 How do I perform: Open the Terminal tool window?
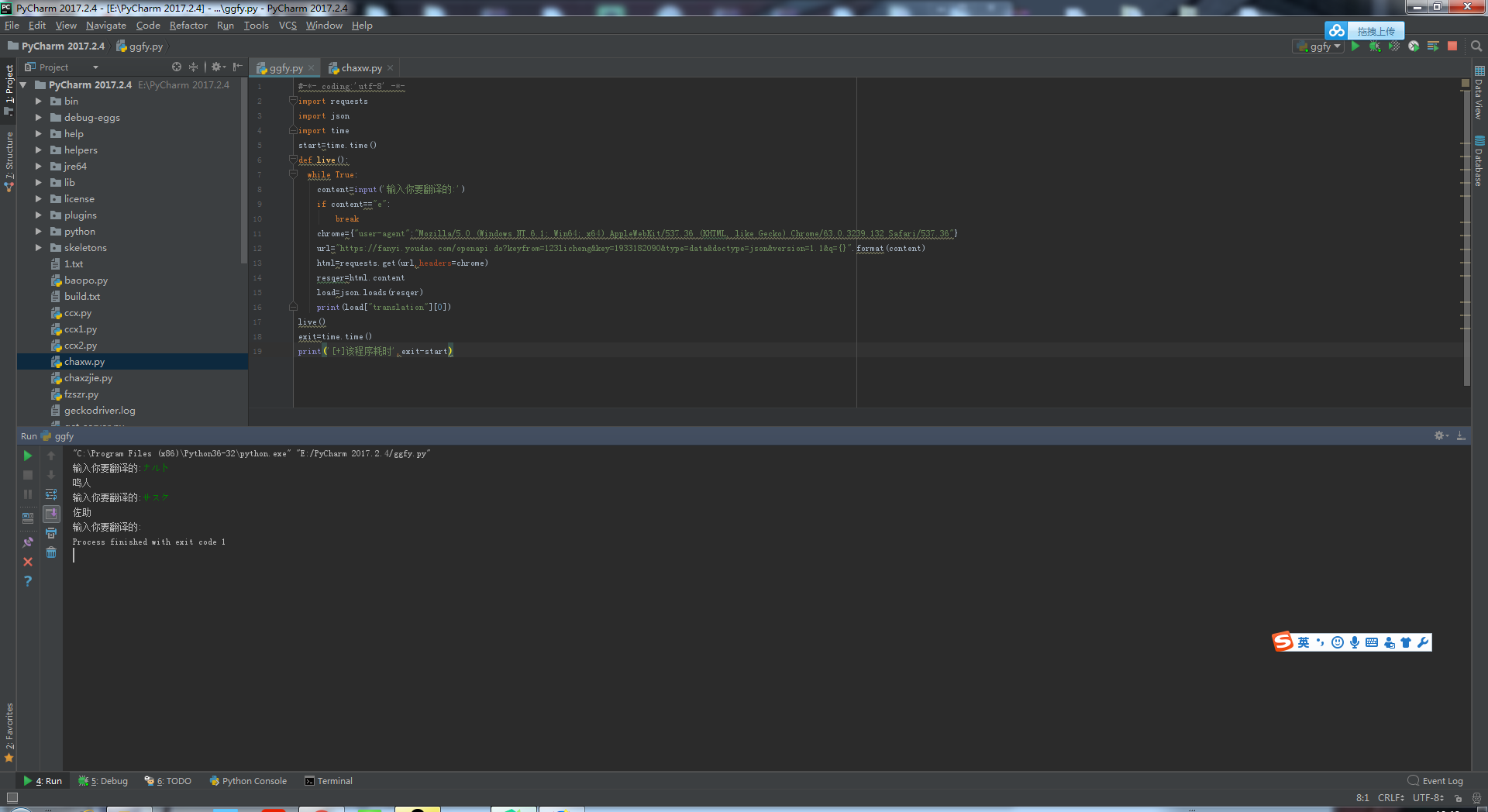[x=329, y=781]
